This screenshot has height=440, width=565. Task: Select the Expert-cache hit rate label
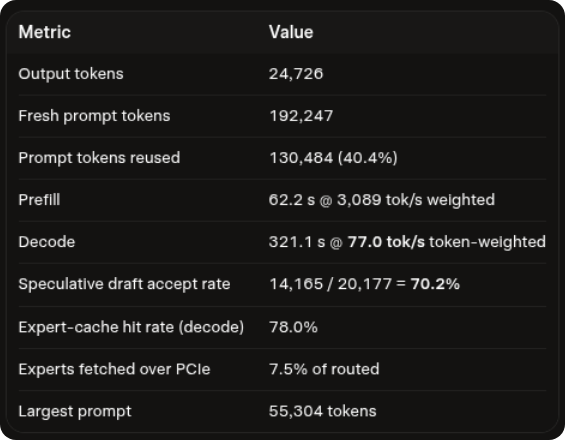[131, 327]
